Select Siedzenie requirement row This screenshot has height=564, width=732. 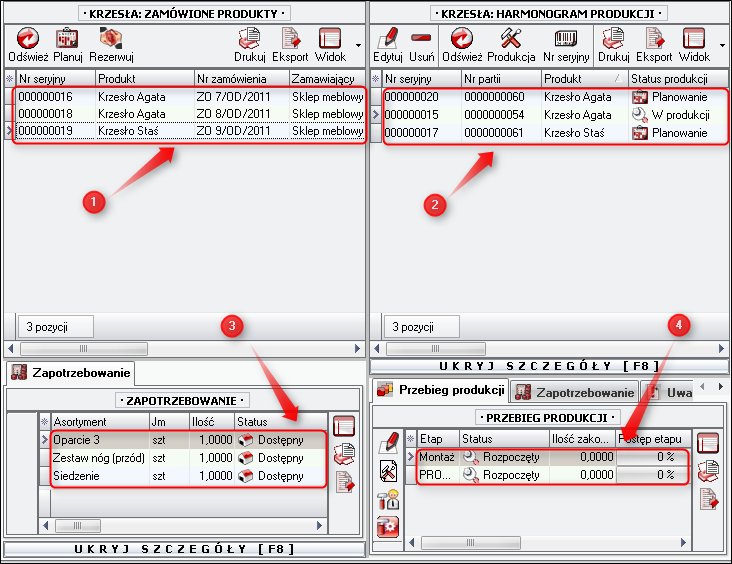(x=189, y=476)
